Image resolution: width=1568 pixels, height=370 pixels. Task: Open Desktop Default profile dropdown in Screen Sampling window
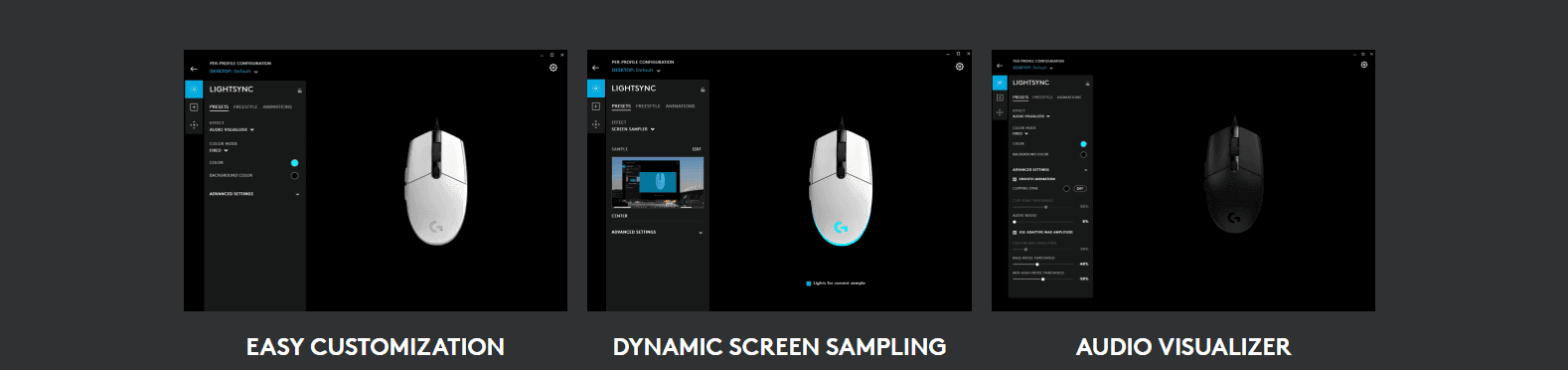point(636,71)
